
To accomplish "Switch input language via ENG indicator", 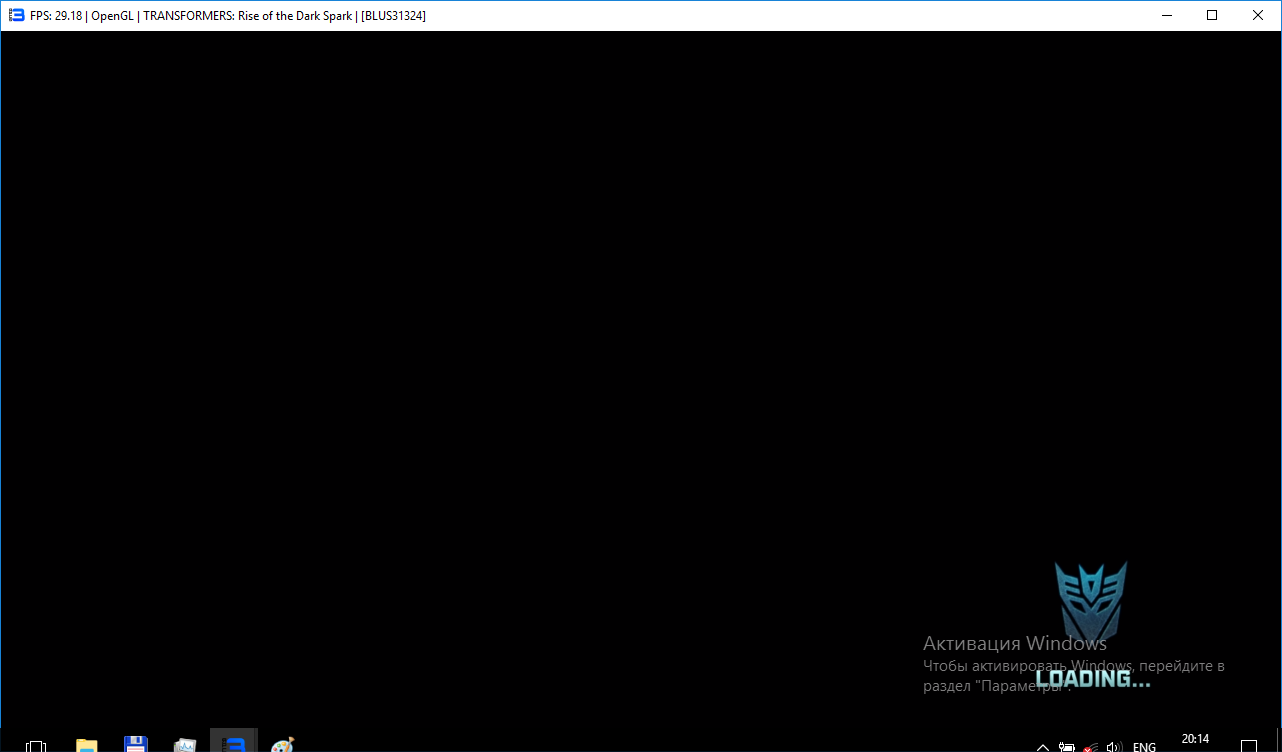I will tap(1144, 746).
